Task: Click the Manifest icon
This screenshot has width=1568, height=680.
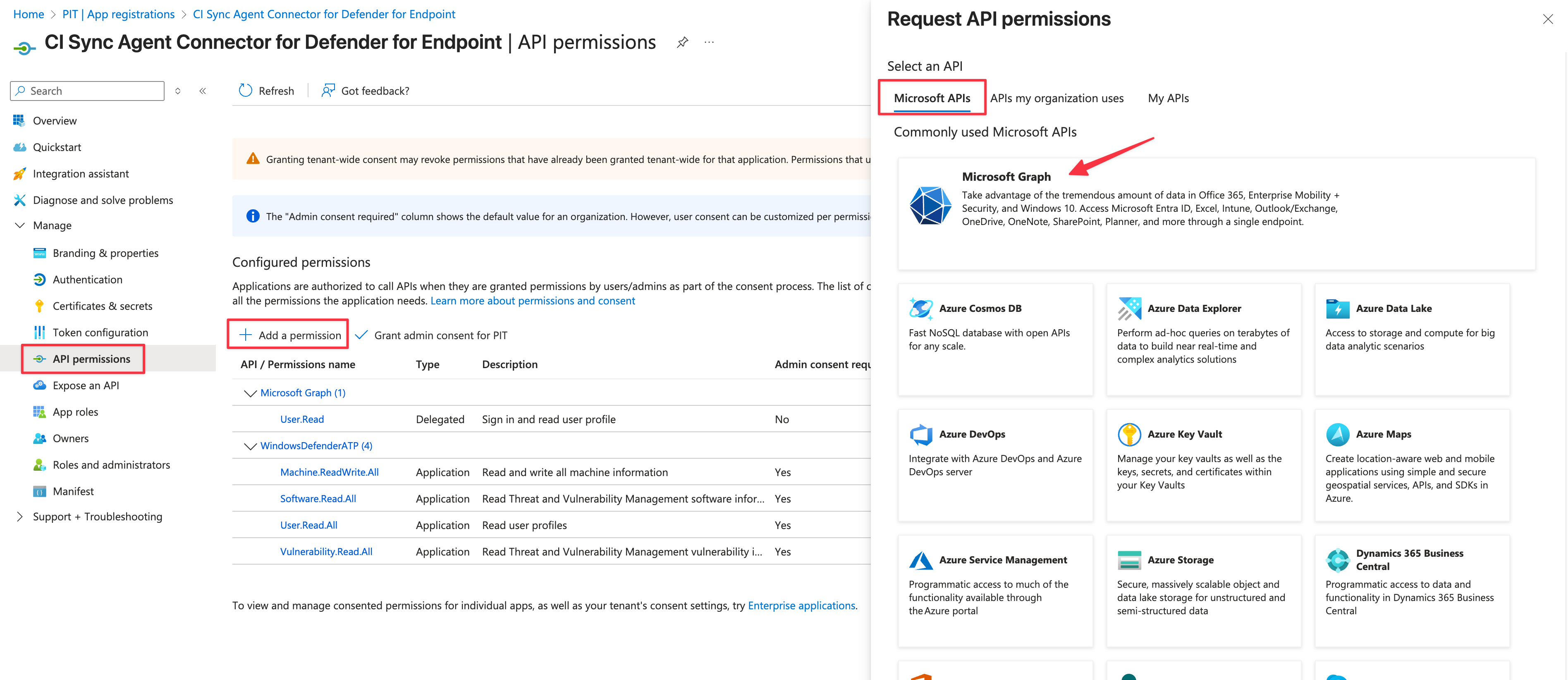Action: click(x=40, y=491)
